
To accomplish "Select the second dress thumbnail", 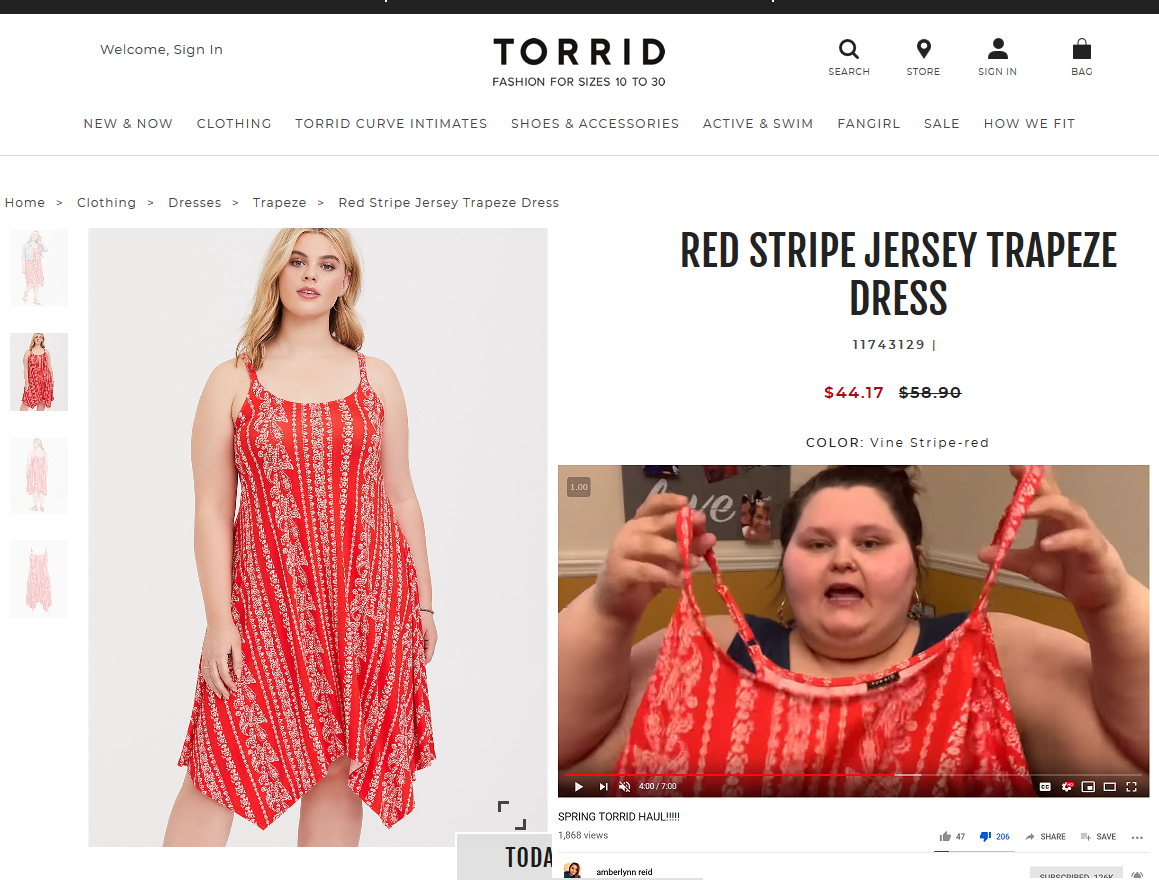I will 38,372.
